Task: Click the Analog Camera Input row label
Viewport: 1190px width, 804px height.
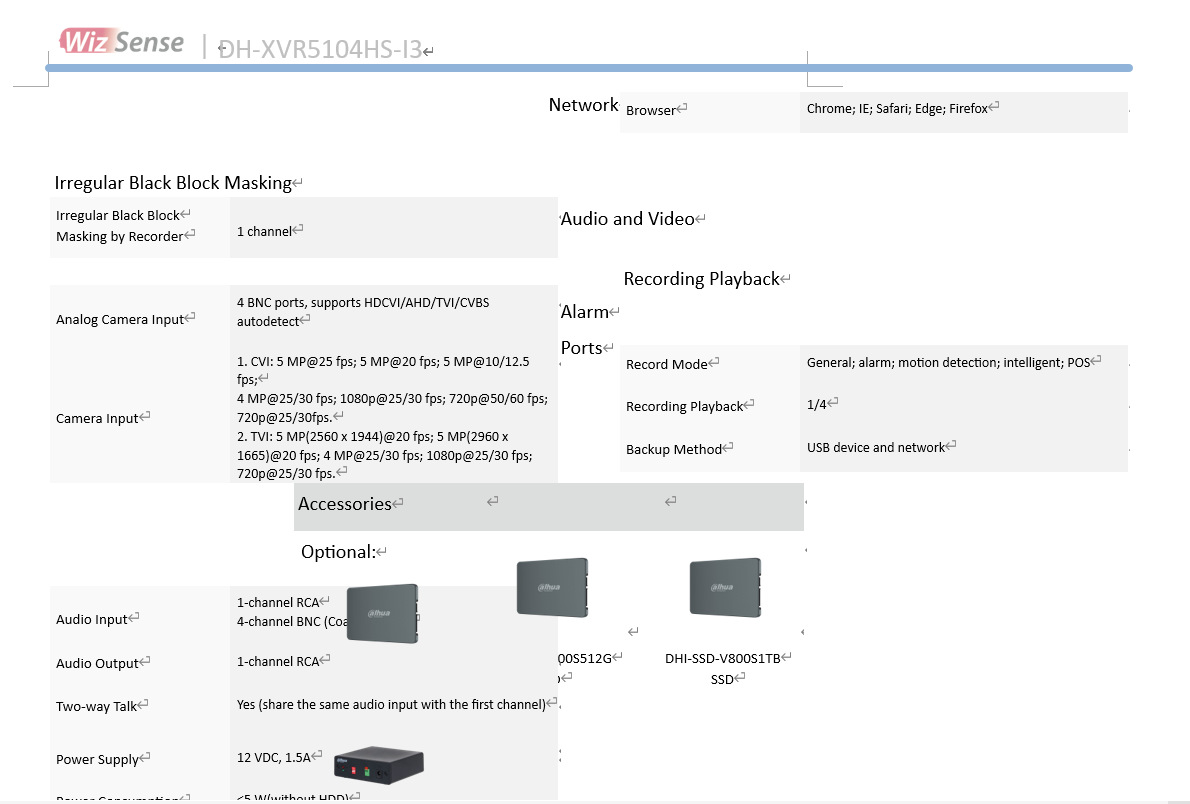Action: click(120, 320)
